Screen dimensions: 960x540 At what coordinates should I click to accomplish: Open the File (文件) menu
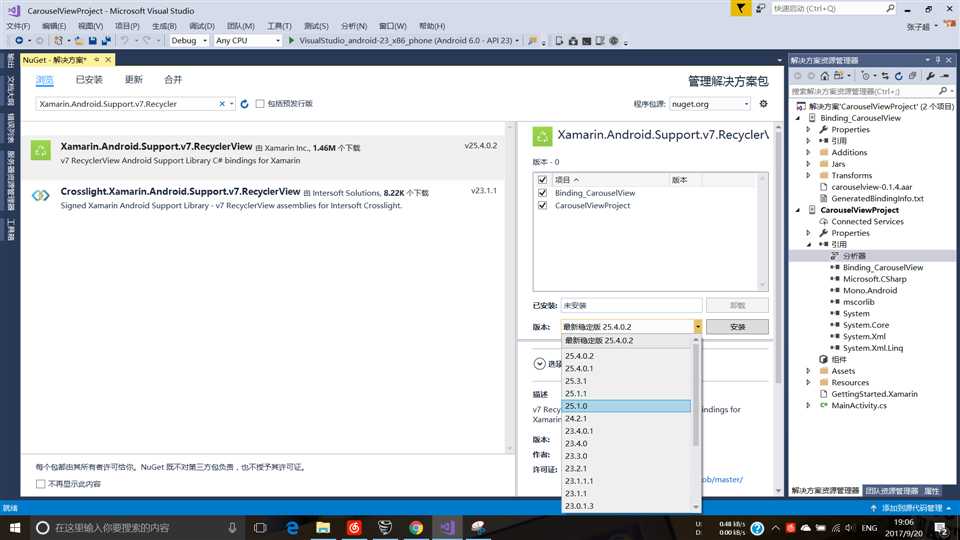coord(18,26)
